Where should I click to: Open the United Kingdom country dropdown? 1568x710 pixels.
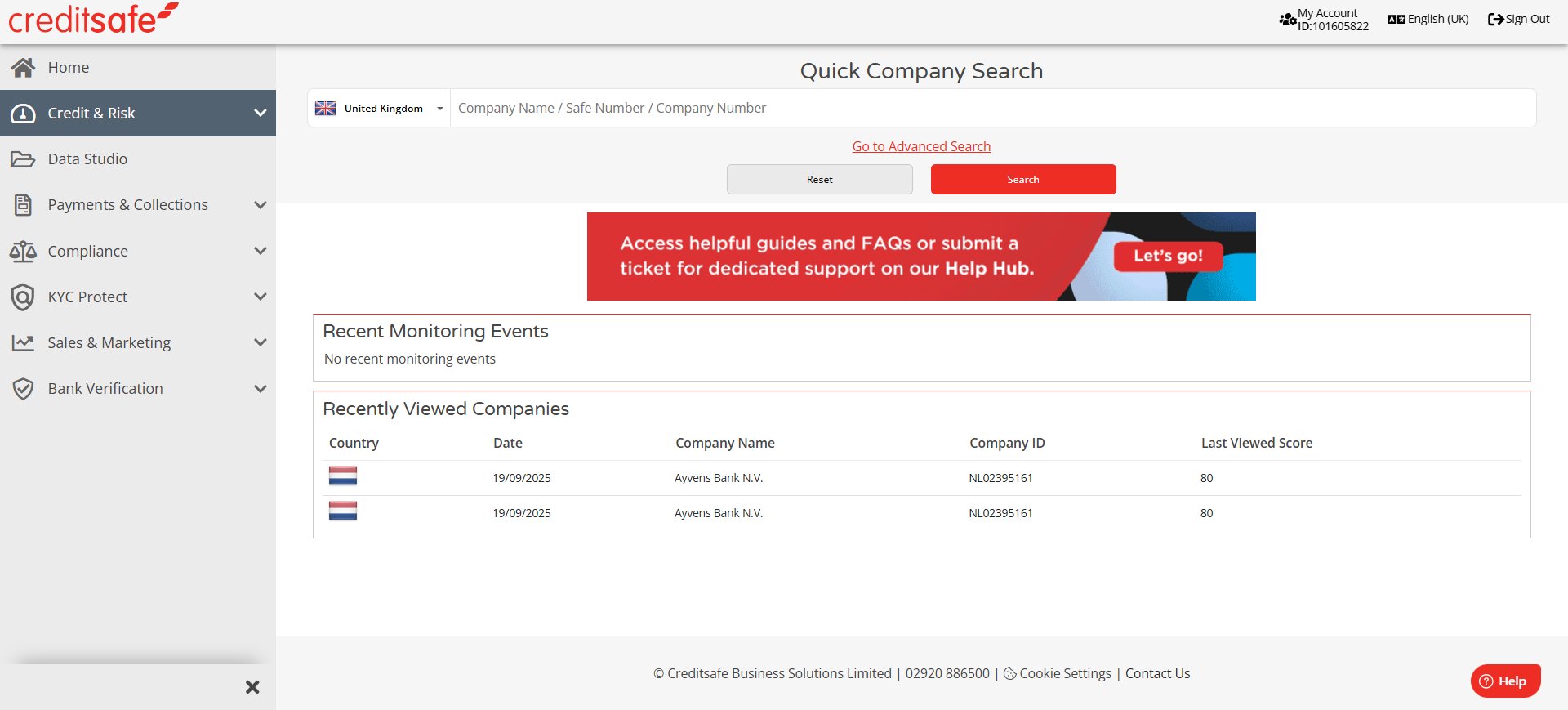coord(380,109)
